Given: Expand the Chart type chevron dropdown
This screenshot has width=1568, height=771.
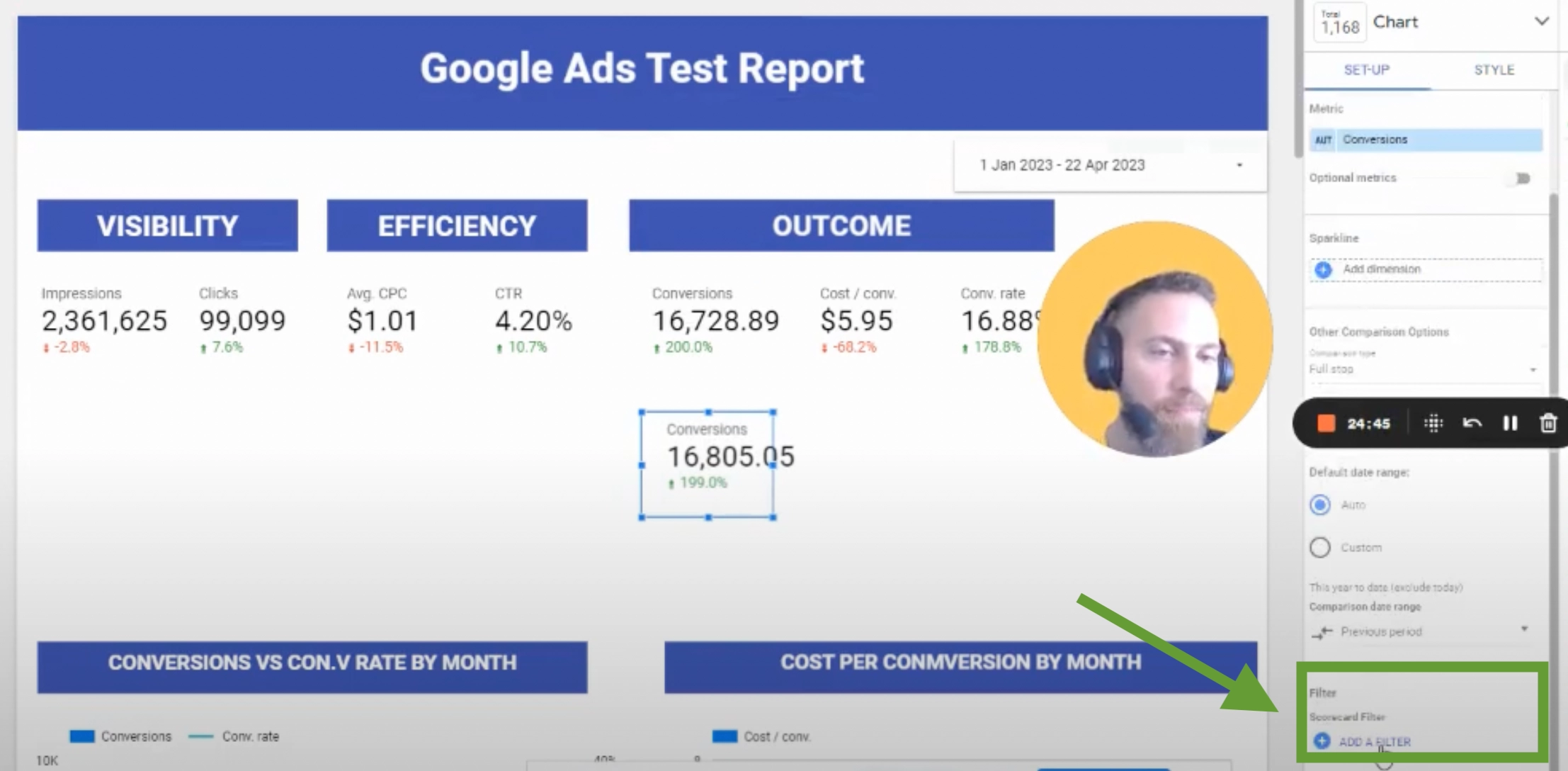Looking at the screenshot, I should (x=1541, y=21).
